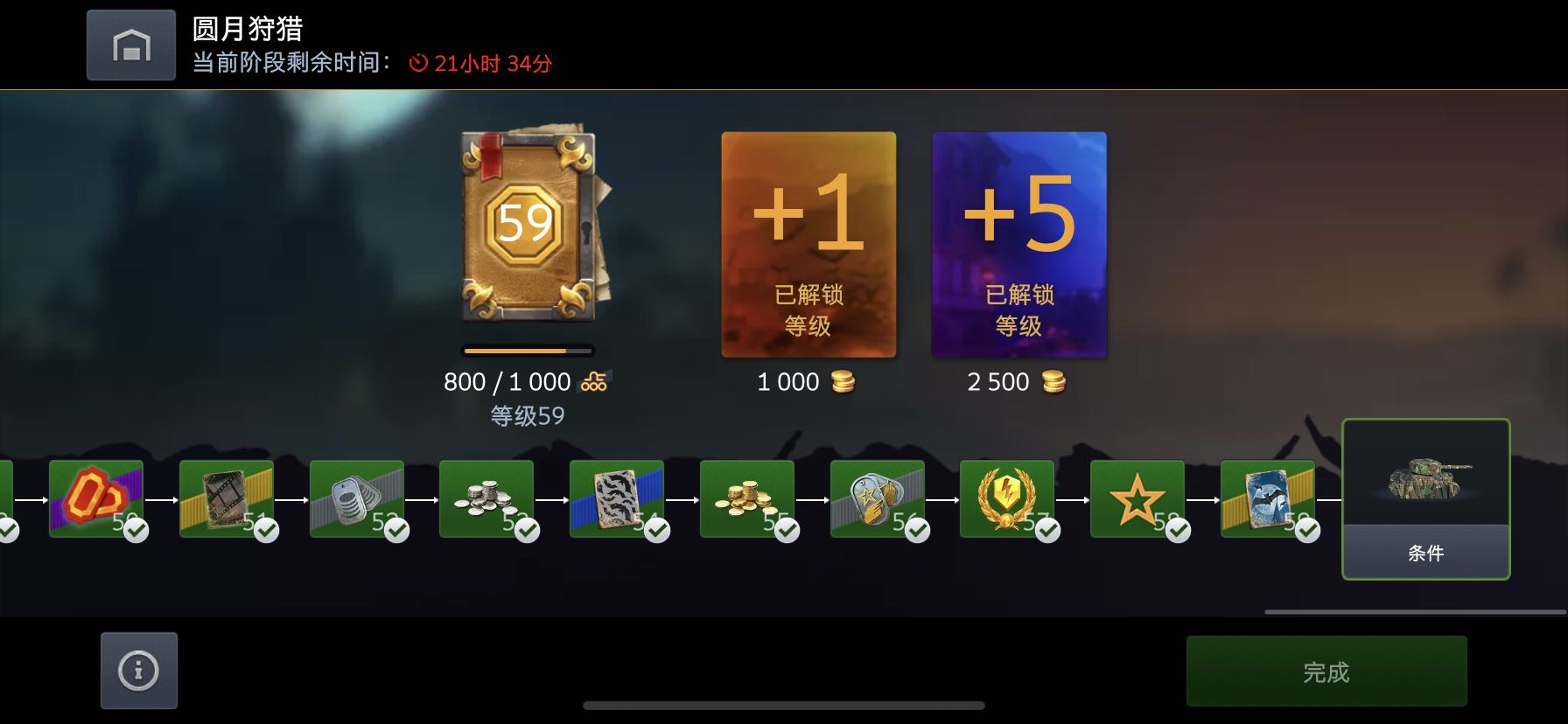Screen dimensions: 1568x724
Task: Select the dog tags reward at level 52
Action: tap(357, 498)
